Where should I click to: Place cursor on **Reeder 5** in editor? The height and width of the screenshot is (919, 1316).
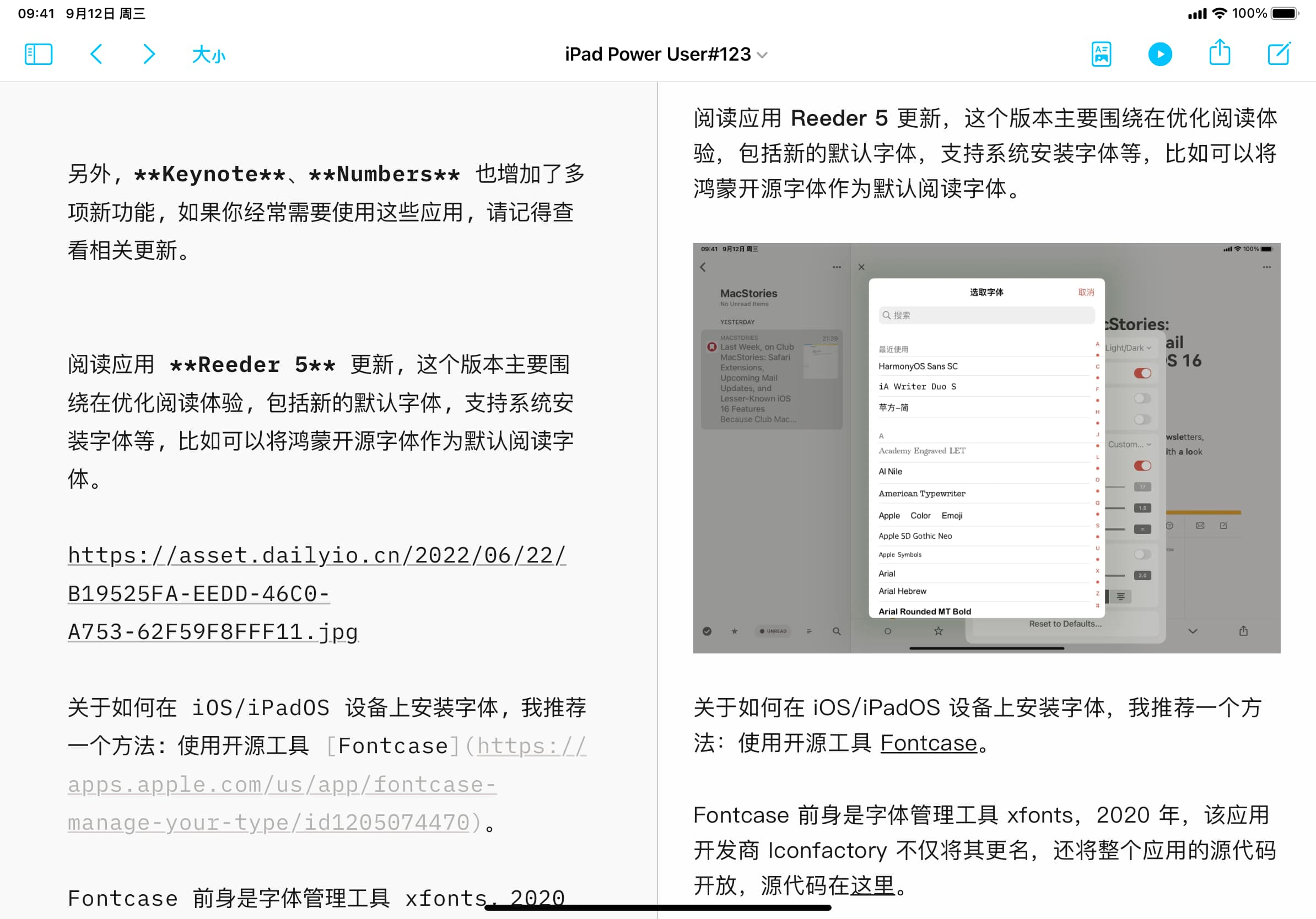[x=253, y=365]
